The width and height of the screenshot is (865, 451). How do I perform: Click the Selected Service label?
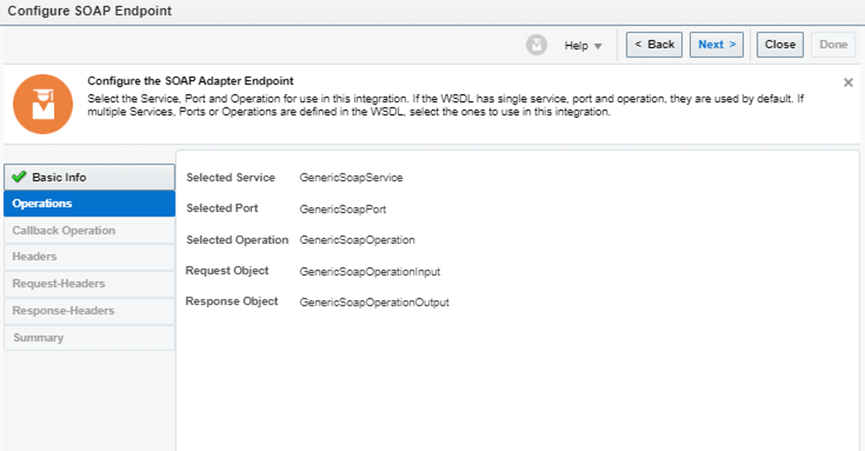click(231, 178)
